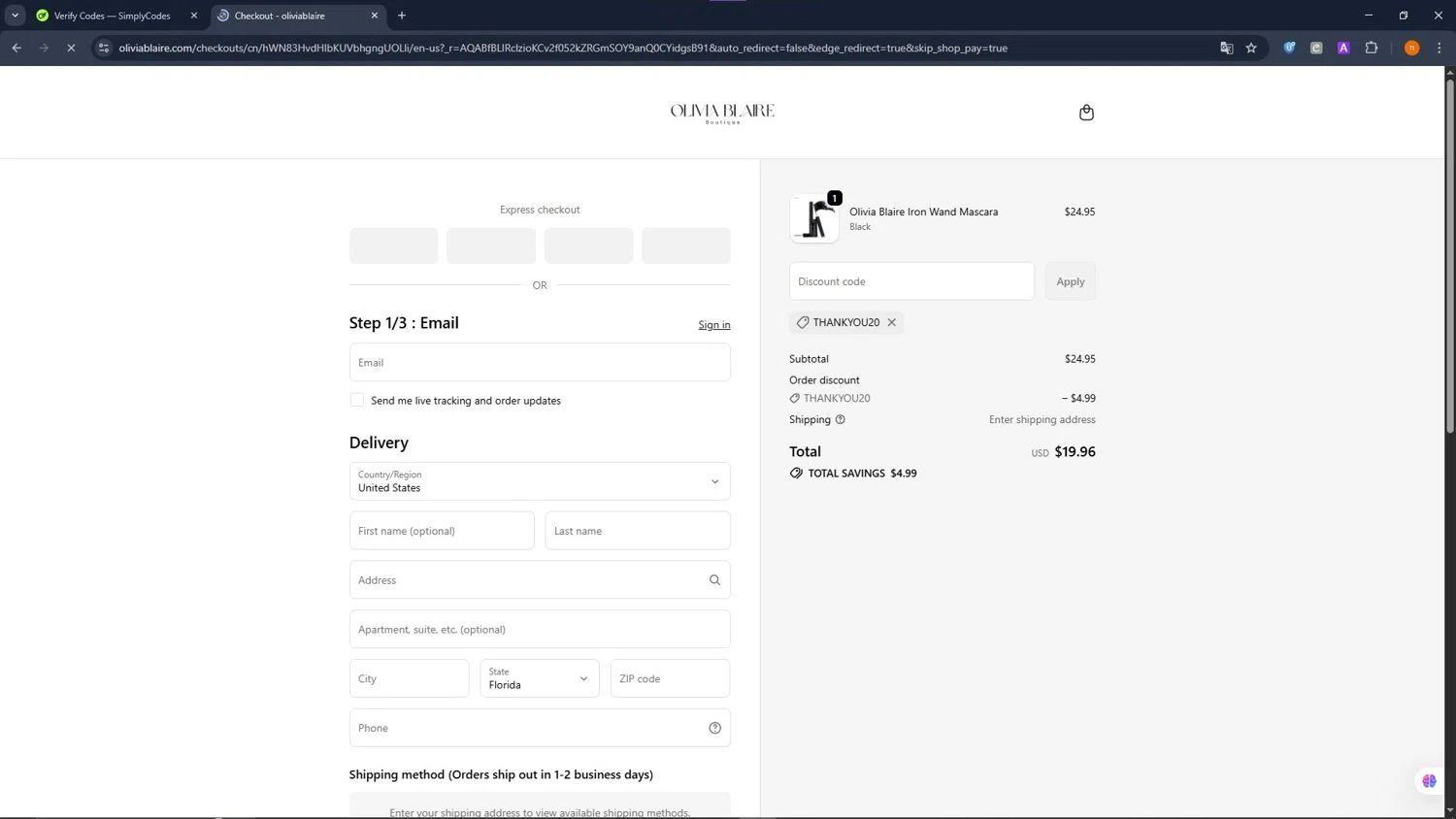Image resolution: width=1456 pixels, height=819 pixels.
Task: Expand the Country/Region dropdown
Action: pyautogui.click(x=540, y=481)
